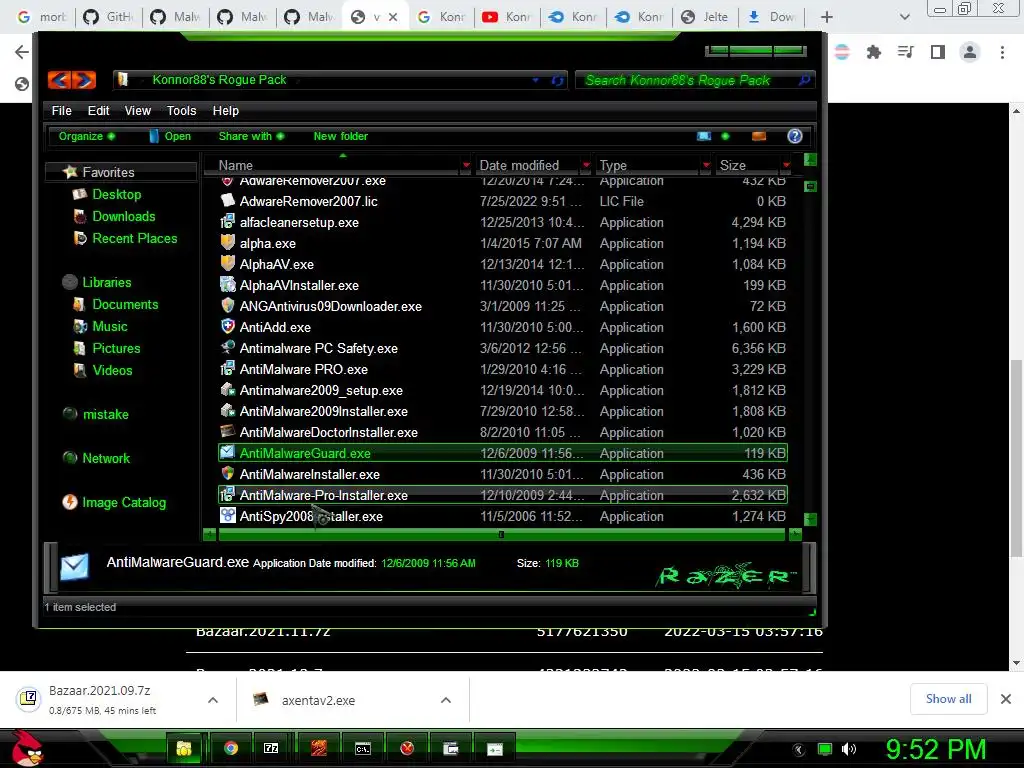Viewport: 1024px width, 768px height.
Task: Open the Documents library
Action: [x=125, y=304]
